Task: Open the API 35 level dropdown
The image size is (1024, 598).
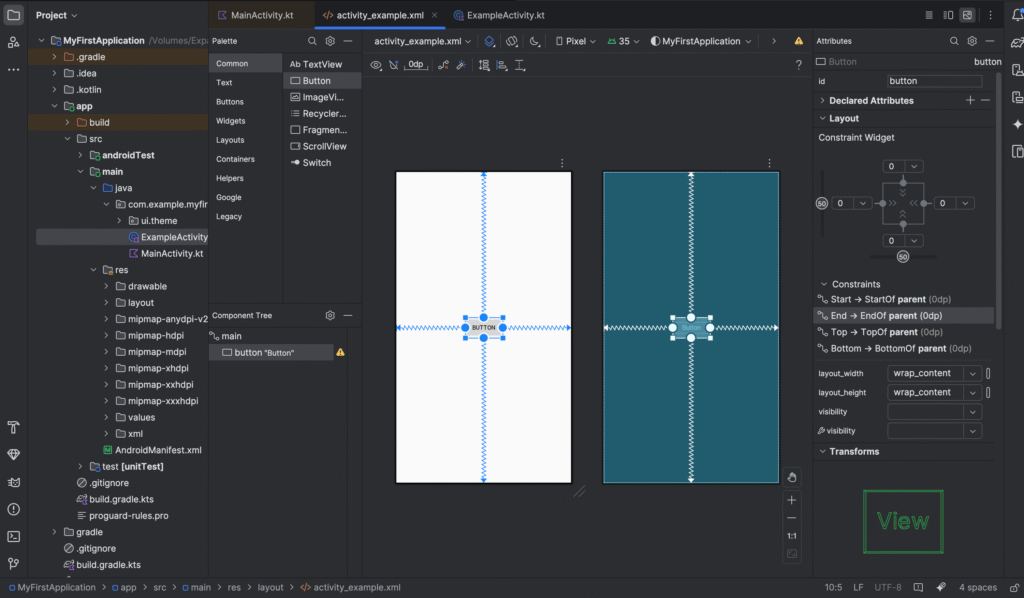Action: tap(623, 41)
